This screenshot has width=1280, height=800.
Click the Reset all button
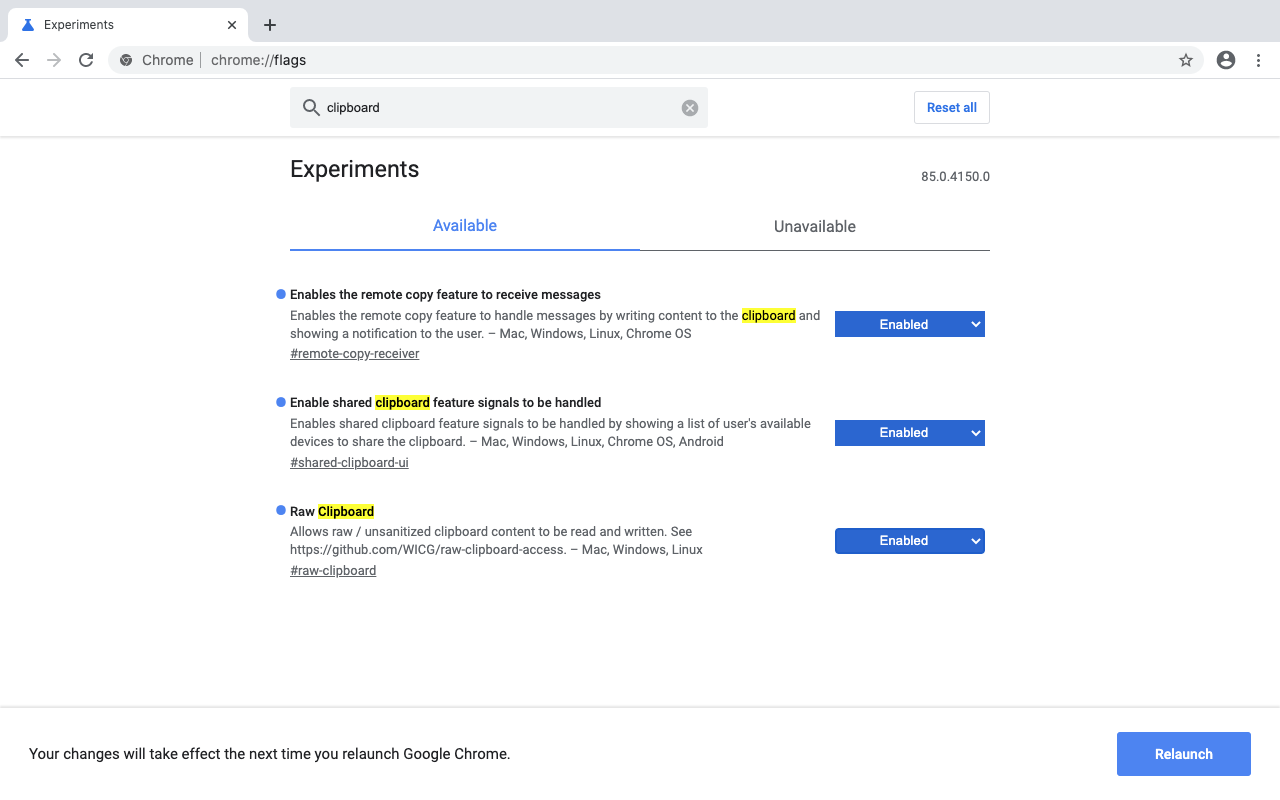pos(951,108)
